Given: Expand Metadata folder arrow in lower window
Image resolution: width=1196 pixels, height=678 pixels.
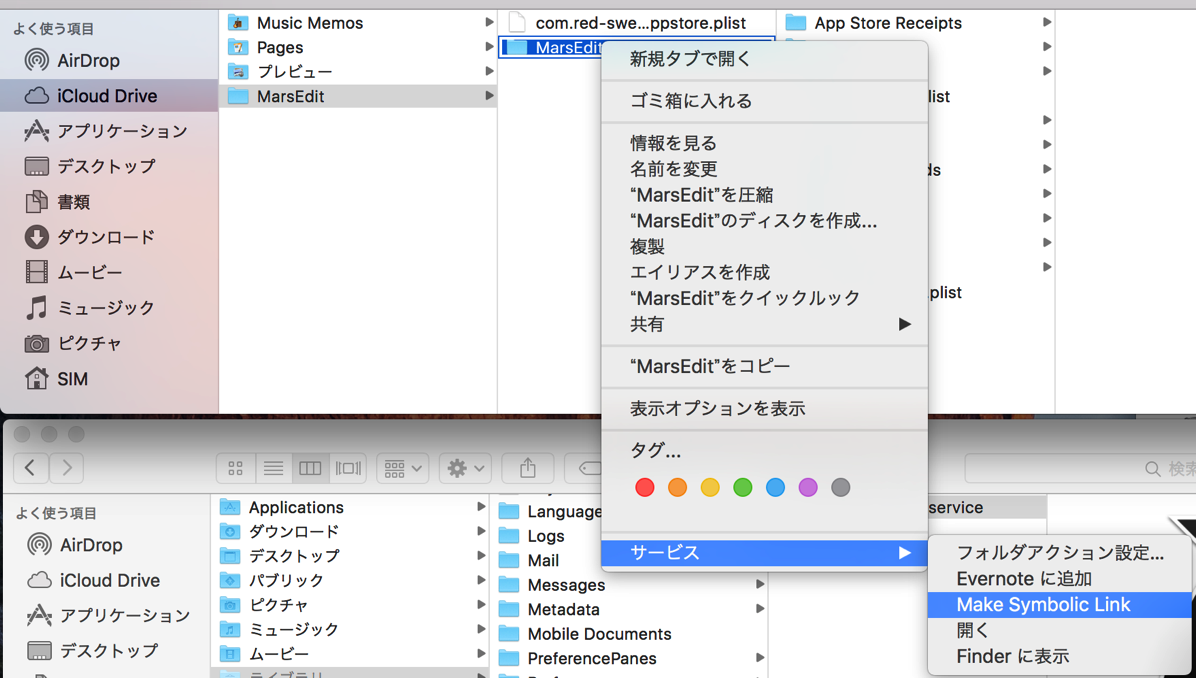Looking at the screenshot, I should click(x=760, y=609).
